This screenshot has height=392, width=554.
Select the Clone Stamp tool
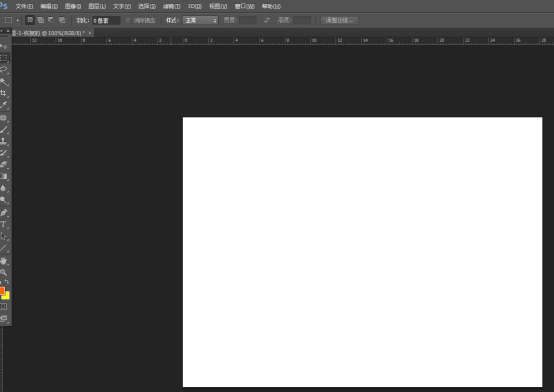click(x=4, y=141)
